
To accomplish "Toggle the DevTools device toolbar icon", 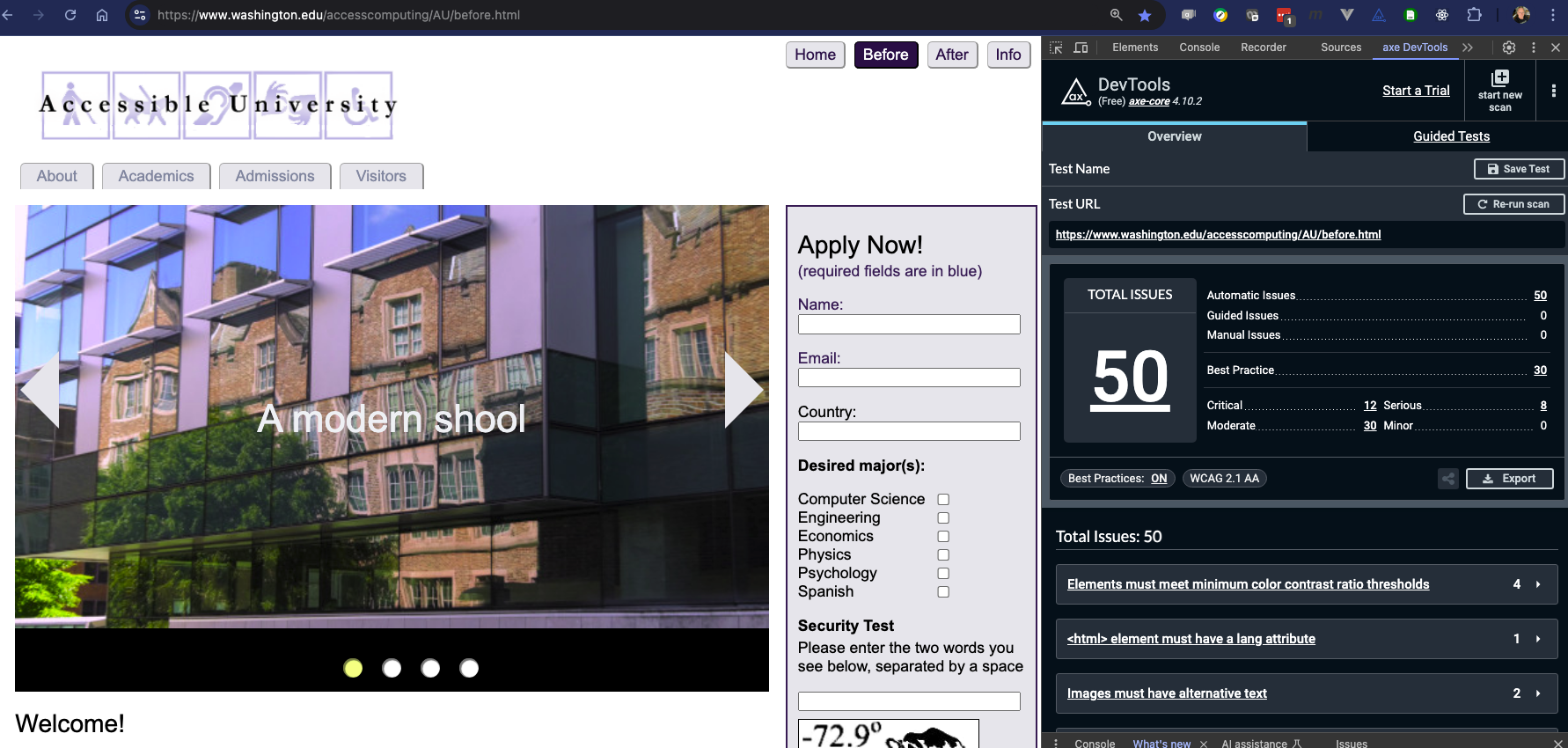I will click(1081, 48).
